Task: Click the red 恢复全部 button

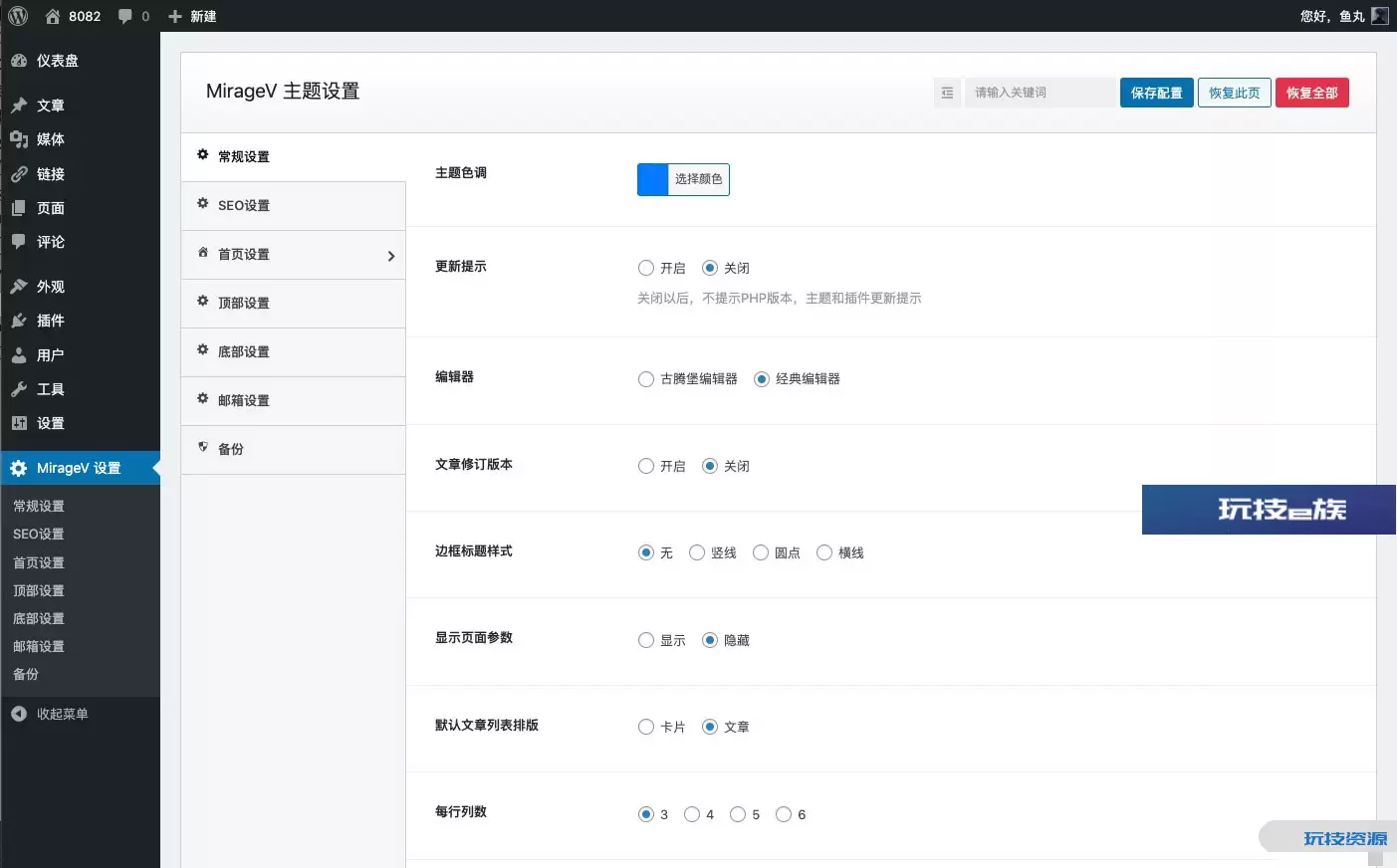Action: tap(1312, 93)
